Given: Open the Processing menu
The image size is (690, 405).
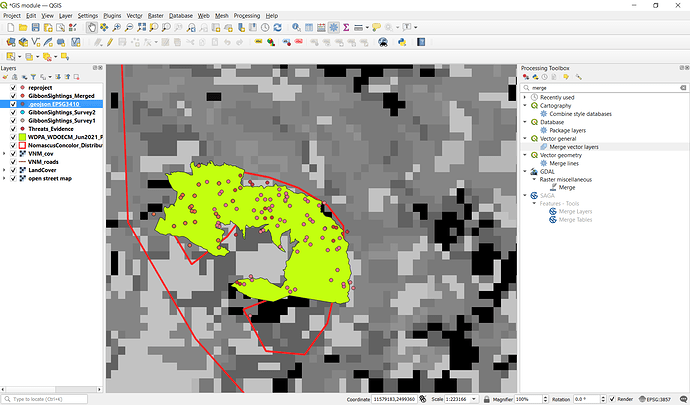Looking at the screenshot, I should click(x=246, y=16).
